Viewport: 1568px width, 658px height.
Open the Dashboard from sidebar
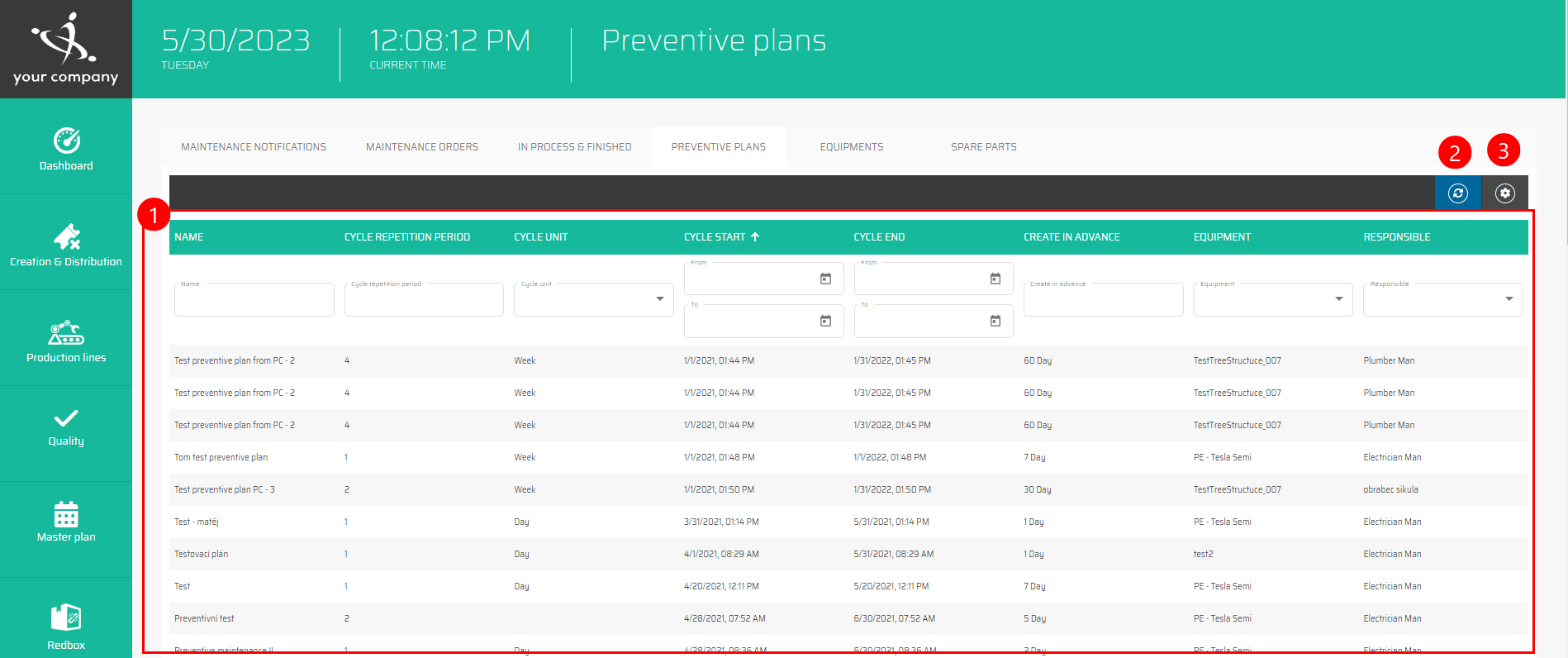click(x=66, y=150)
